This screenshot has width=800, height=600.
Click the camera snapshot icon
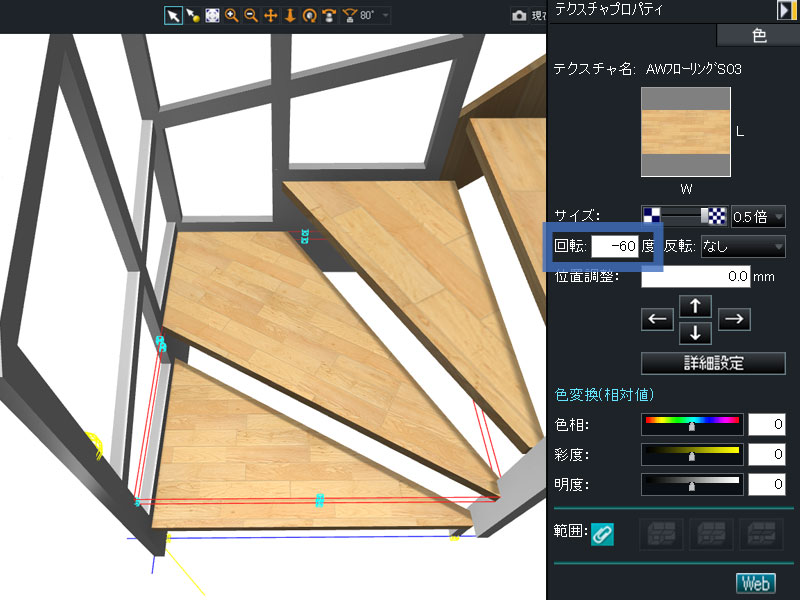[519, 16]
